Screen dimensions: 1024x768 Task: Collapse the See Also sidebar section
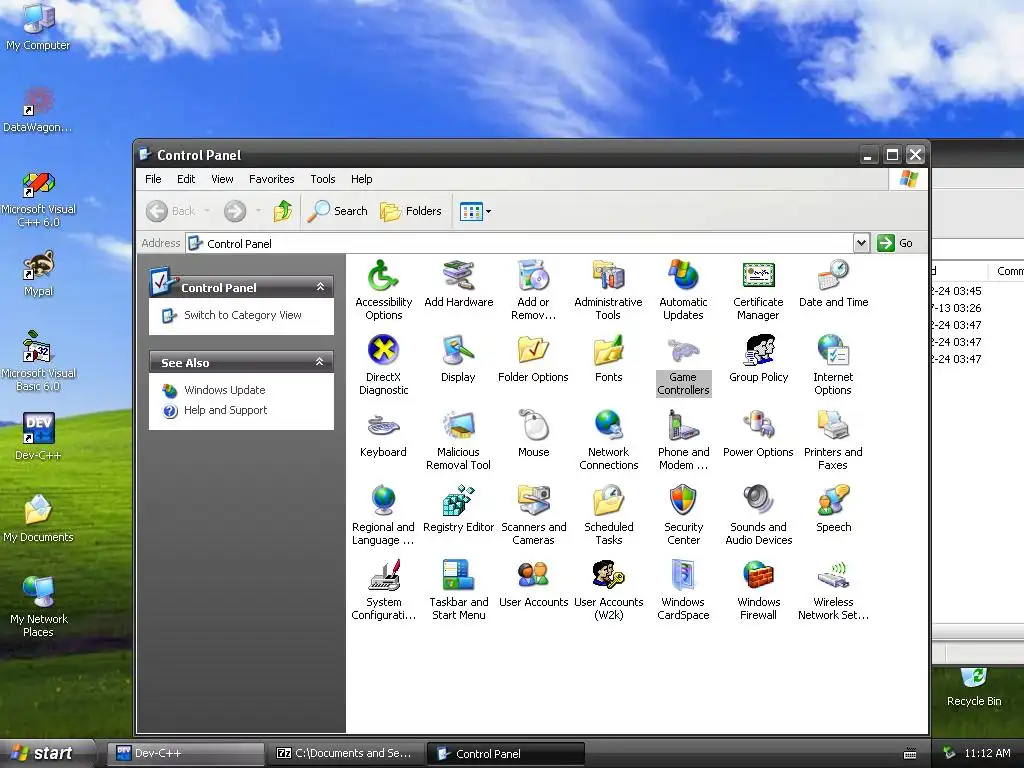point(320,362)
